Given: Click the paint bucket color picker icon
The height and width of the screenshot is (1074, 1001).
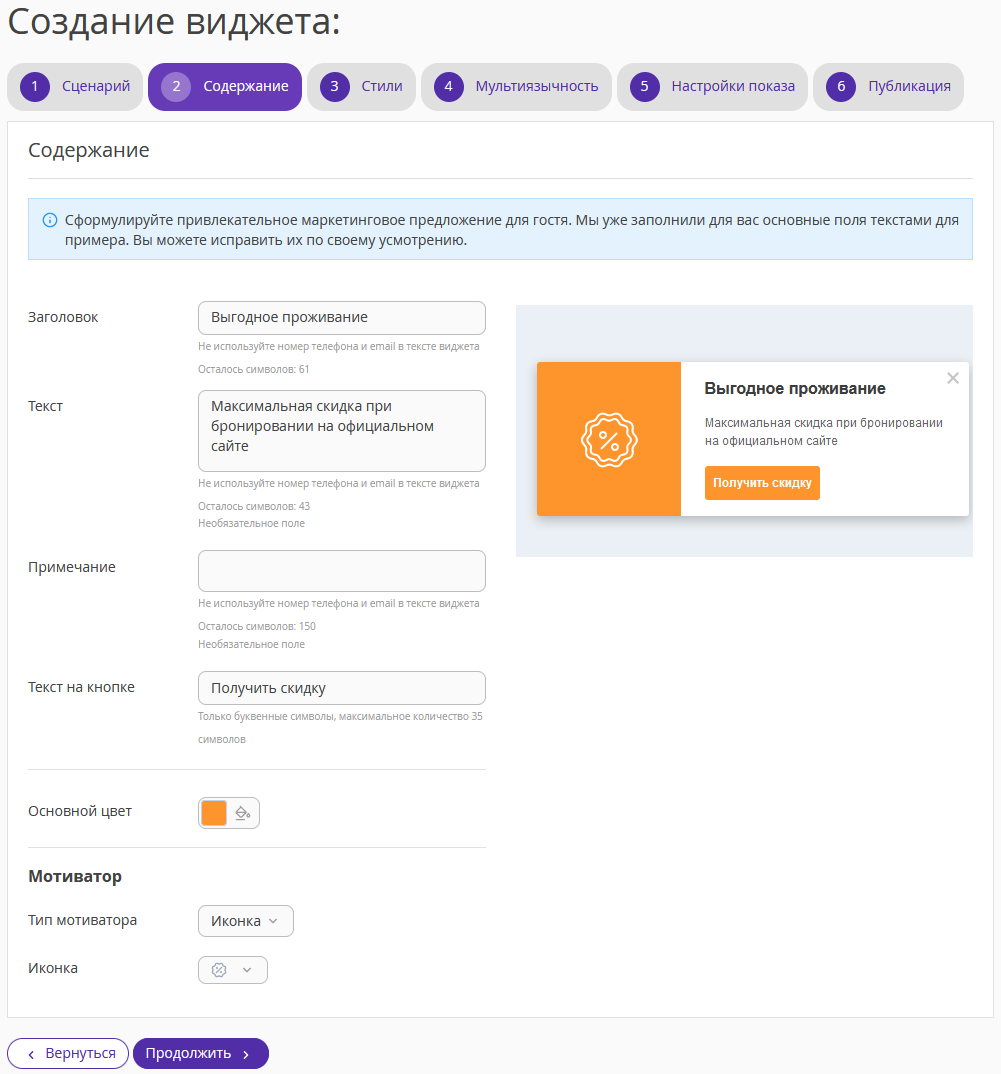Looking at the screenshot, I should (x=243, y=813).
